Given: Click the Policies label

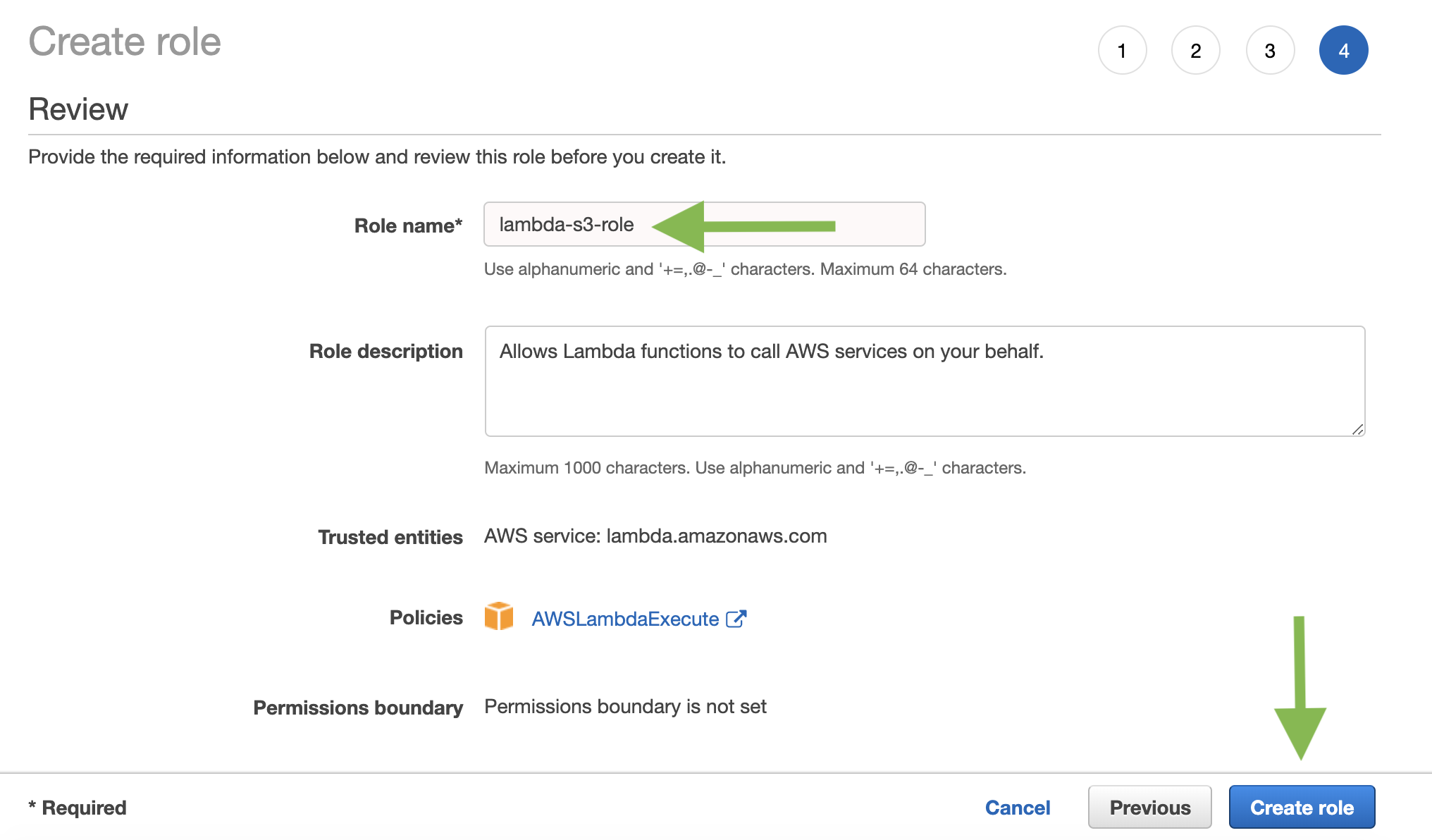Looking at the screenshot, I should point(426,617).
